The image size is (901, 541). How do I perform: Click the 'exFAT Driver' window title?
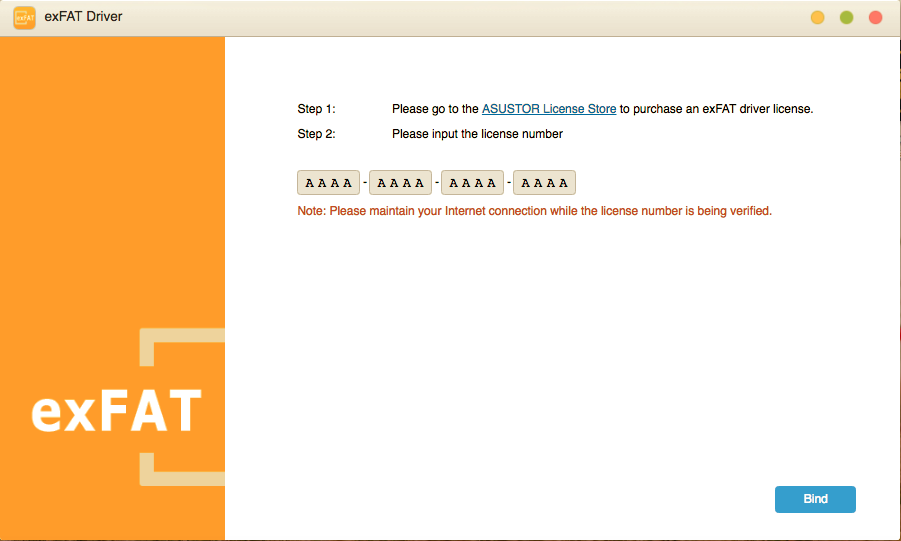tap(83, 17)
